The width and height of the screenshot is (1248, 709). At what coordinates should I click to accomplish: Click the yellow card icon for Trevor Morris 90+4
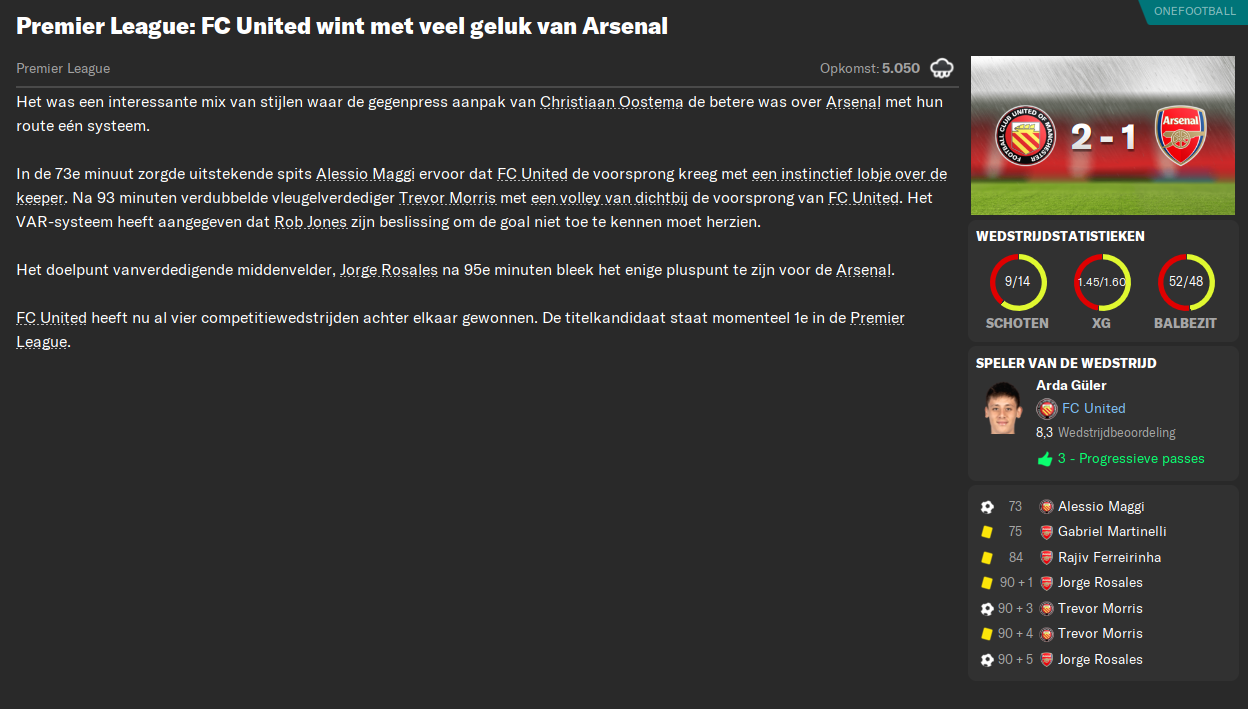point(987,633)
